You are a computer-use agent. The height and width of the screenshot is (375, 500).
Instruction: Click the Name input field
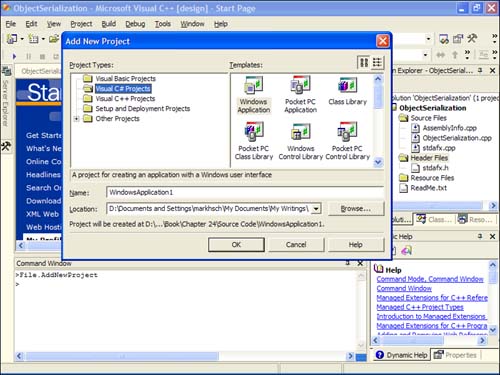click(245, 192)
